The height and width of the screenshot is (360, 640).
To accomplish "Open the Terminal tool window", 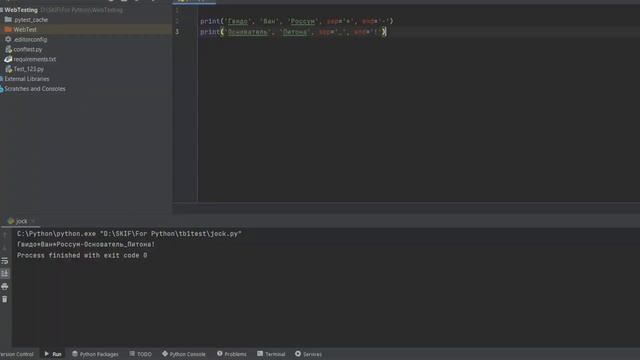I will point(271,354).
